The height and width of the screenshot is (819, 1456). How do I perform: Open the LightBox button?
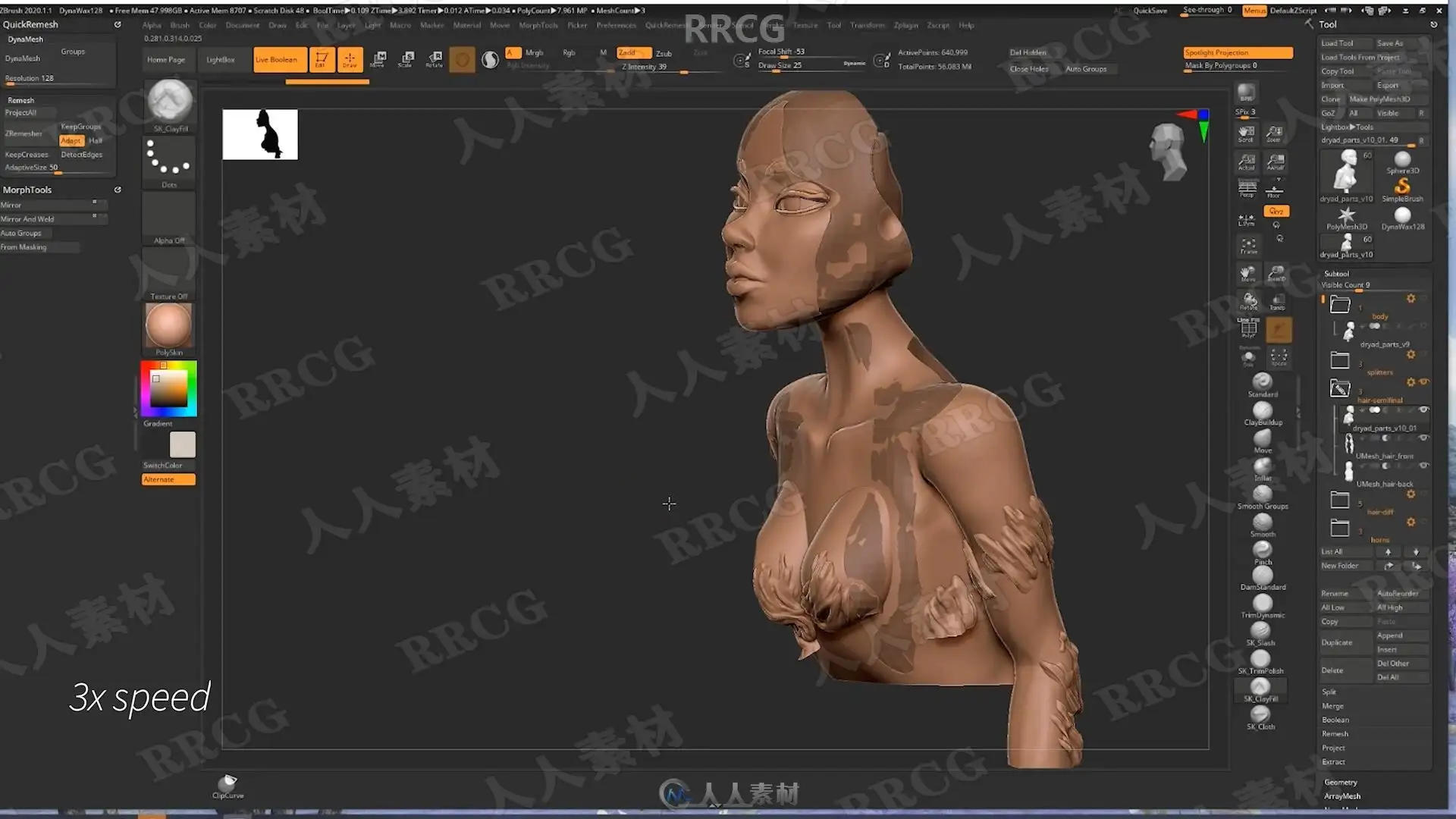point(221,60)
